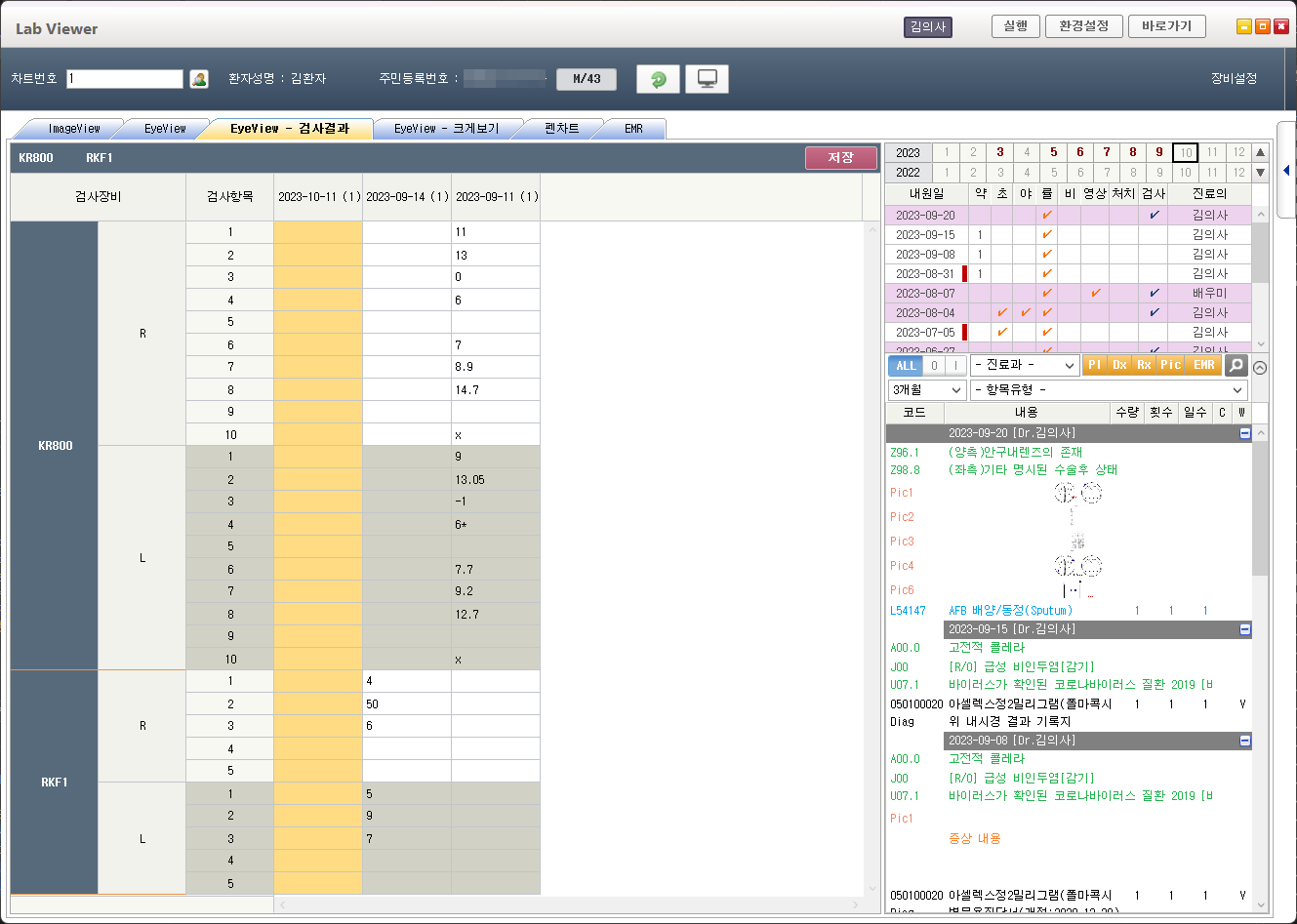Toggle the ALL filter button

906,365
